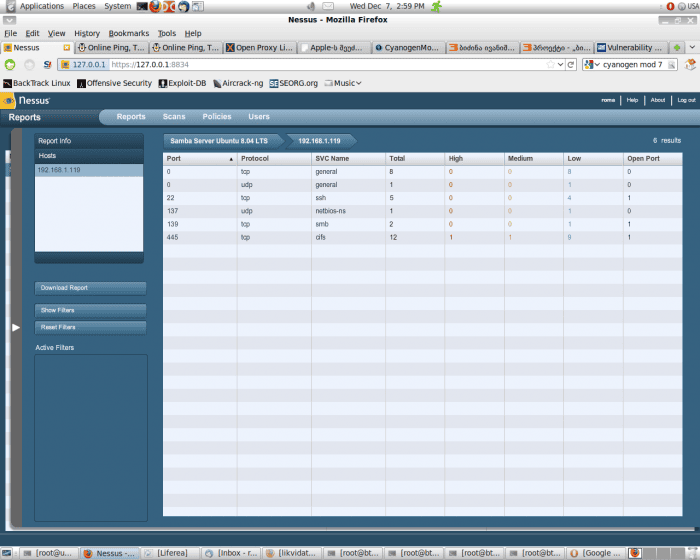Select host 192.168.1.119 in Hosts list
Screen dimensions: 700x560
pyautogui.click(x=89, y=170)
